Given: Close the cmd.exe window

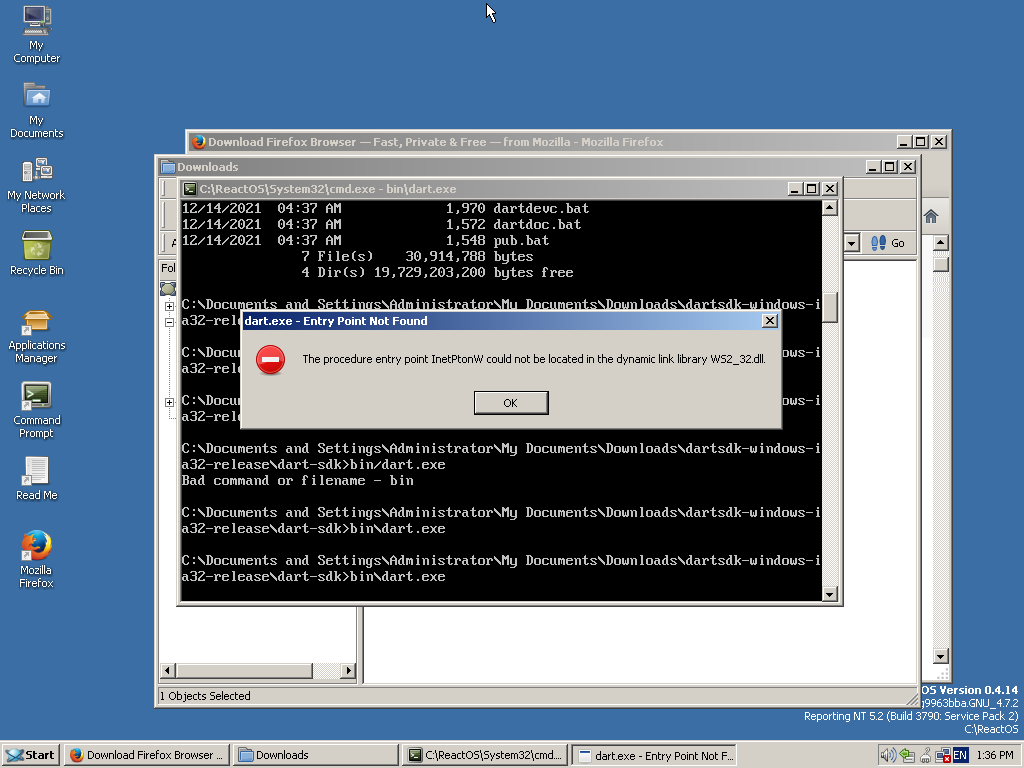Looking at the screenshot, I should pyautogui.click(x=829, y=189).
